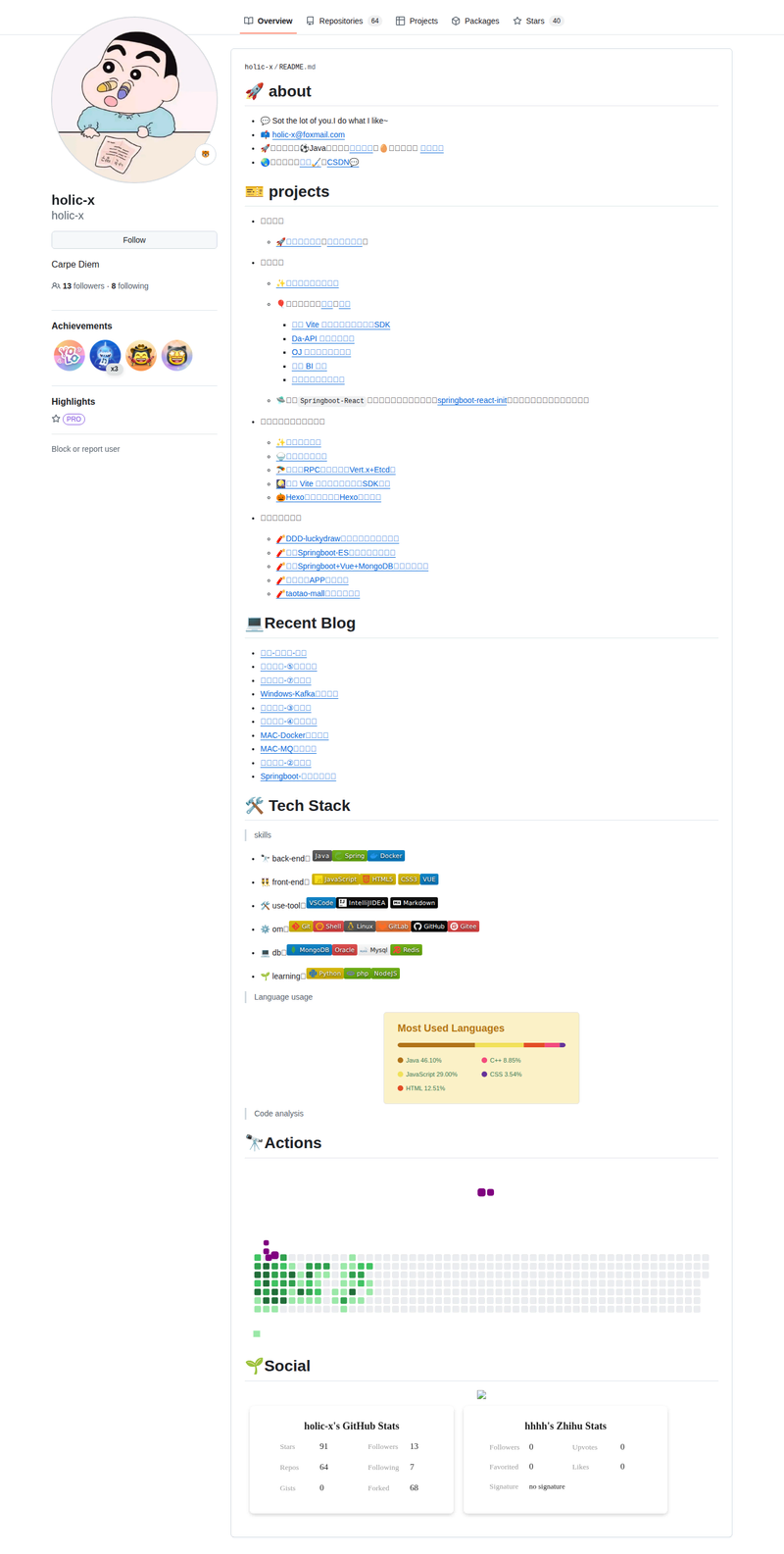
Task: Click the YOLO achievement badge
Action: (x=69, y=355)
